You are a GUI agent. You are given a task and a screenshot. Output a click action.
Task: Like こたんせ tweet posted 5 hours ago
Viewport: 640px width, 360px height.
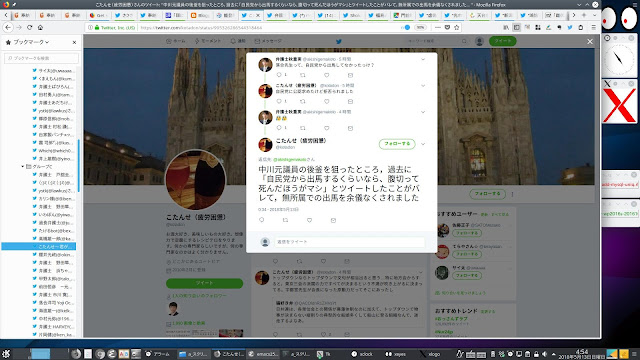pos(327,101)
